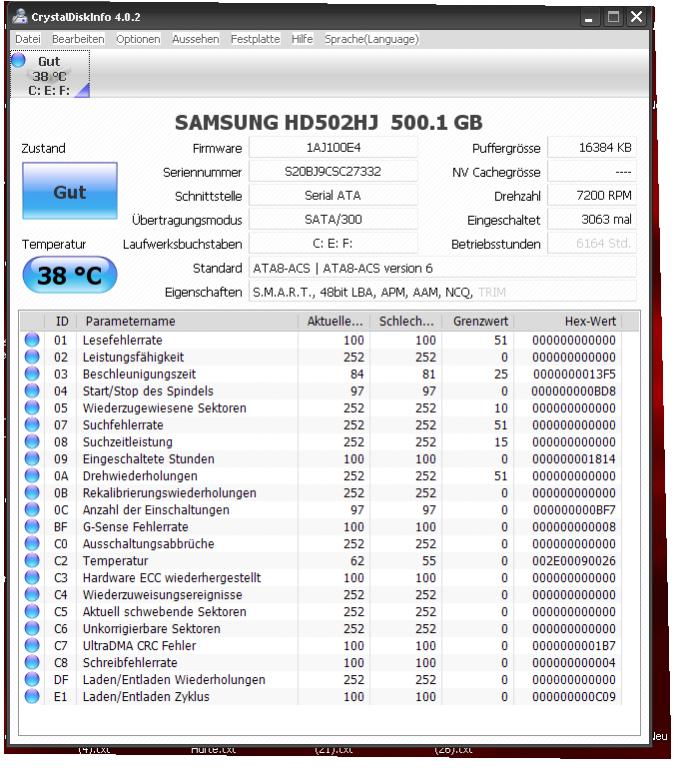The height and width of the screenshot is (769, 681).
Task: Click the status icon for UltraDMA CRC Fehler
Action: pos(32,645)
